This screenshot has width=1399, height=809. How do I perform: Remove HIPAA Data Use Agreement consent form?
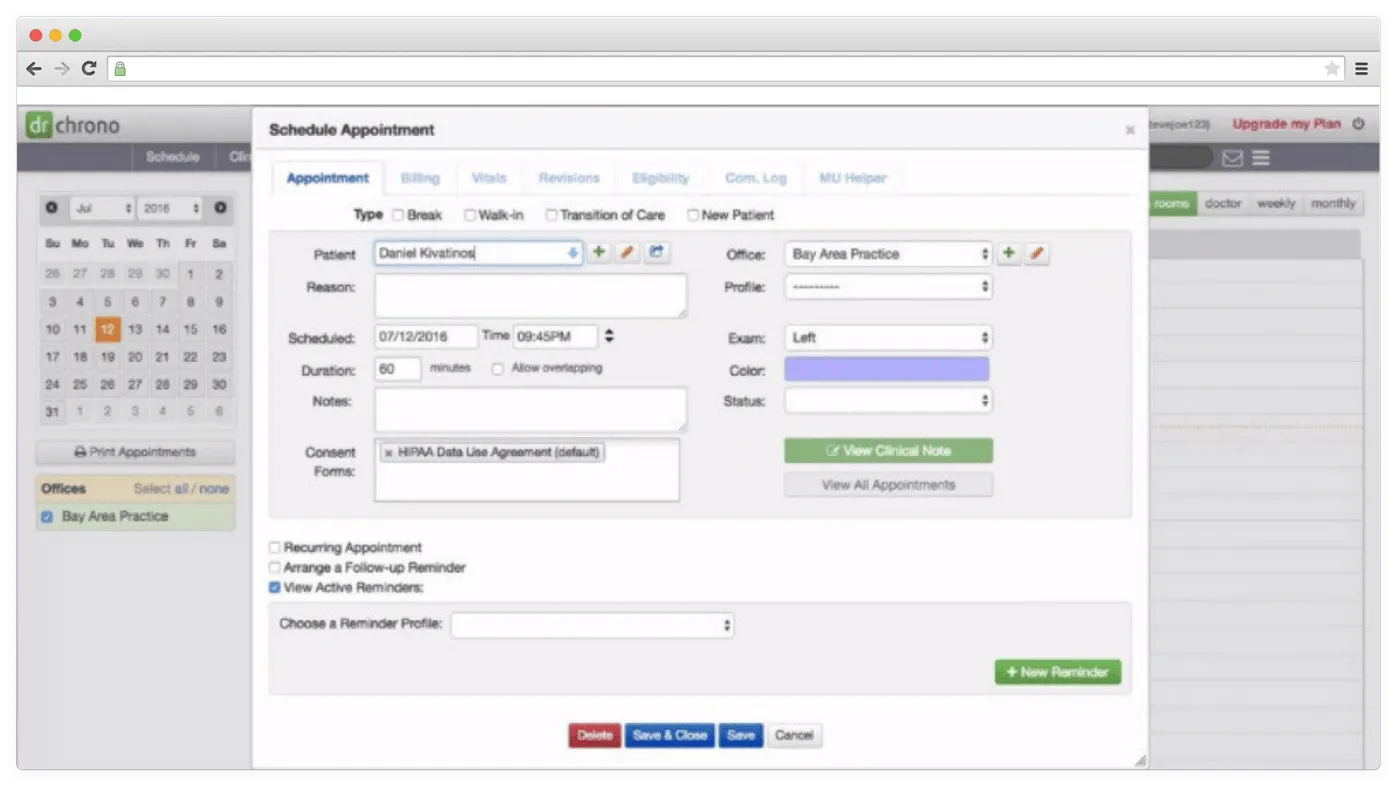click(389, 453)
